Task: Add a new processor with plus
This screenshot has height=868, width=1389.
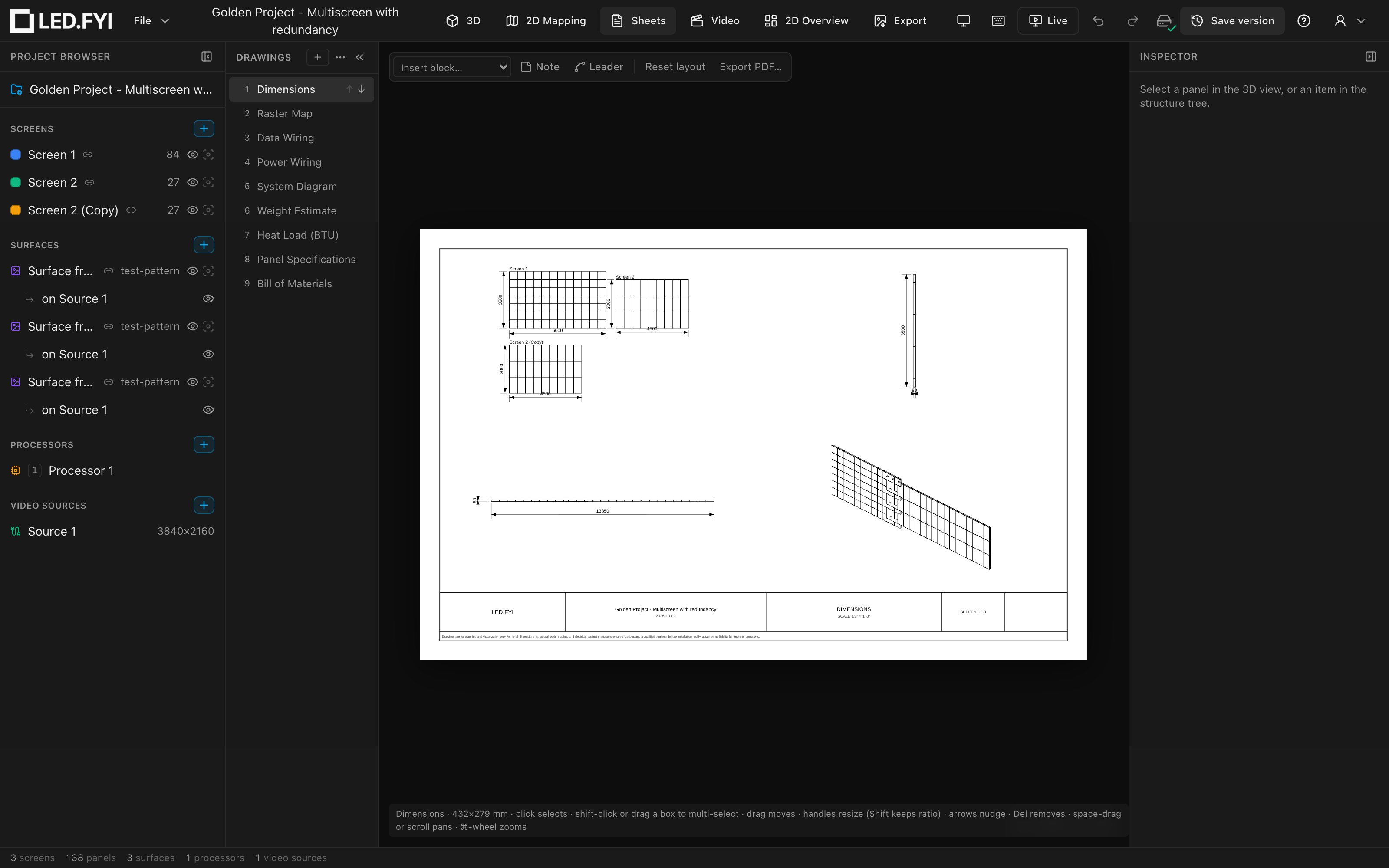Action: [204, 444]
